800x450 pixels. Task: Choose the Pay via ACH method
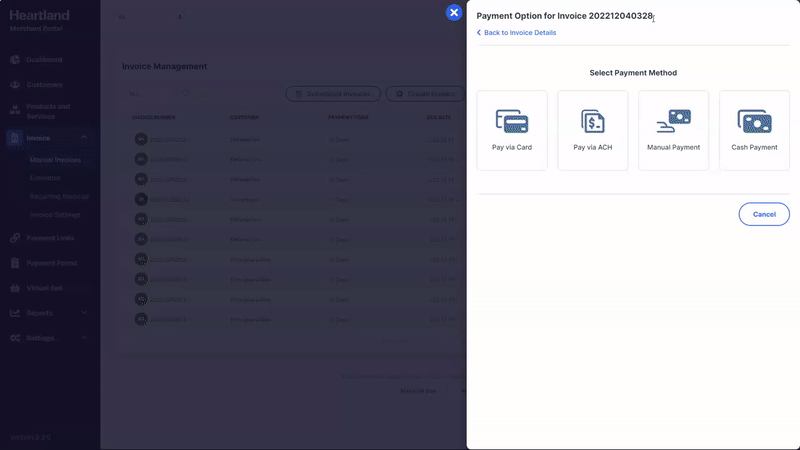click(x=592, y=130)
